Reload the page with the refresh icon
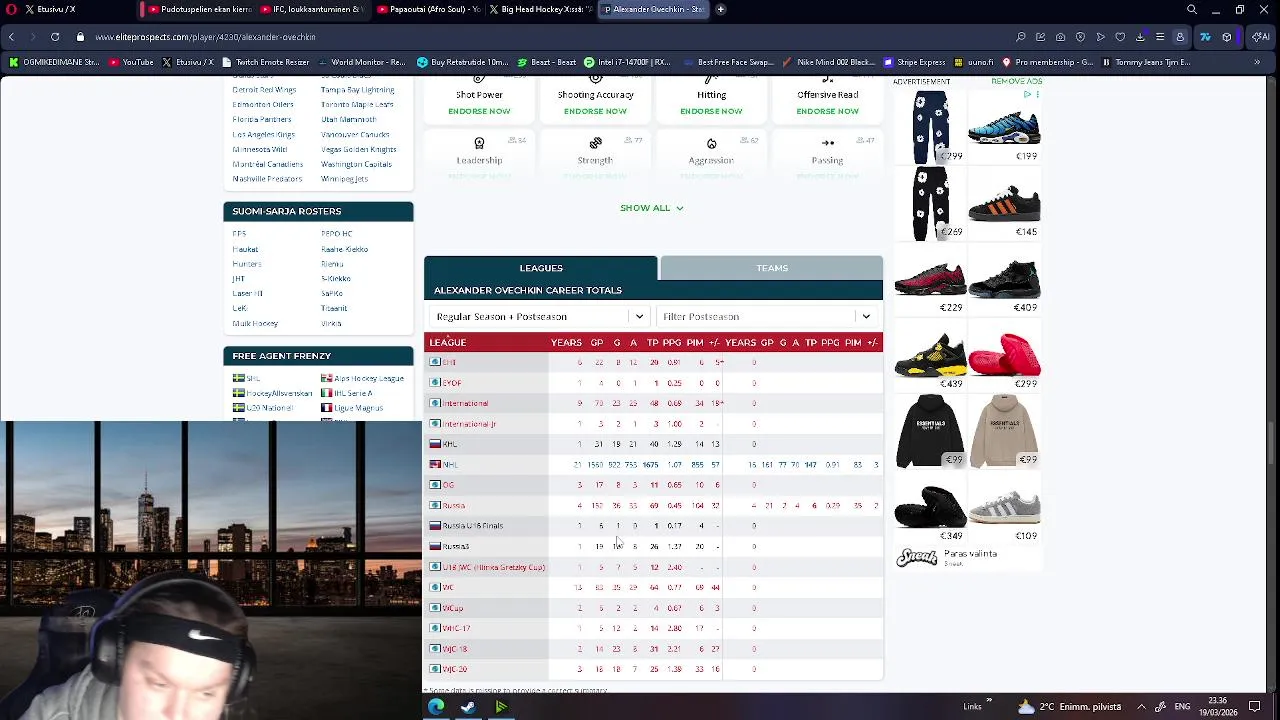 (x=55, y=37)
